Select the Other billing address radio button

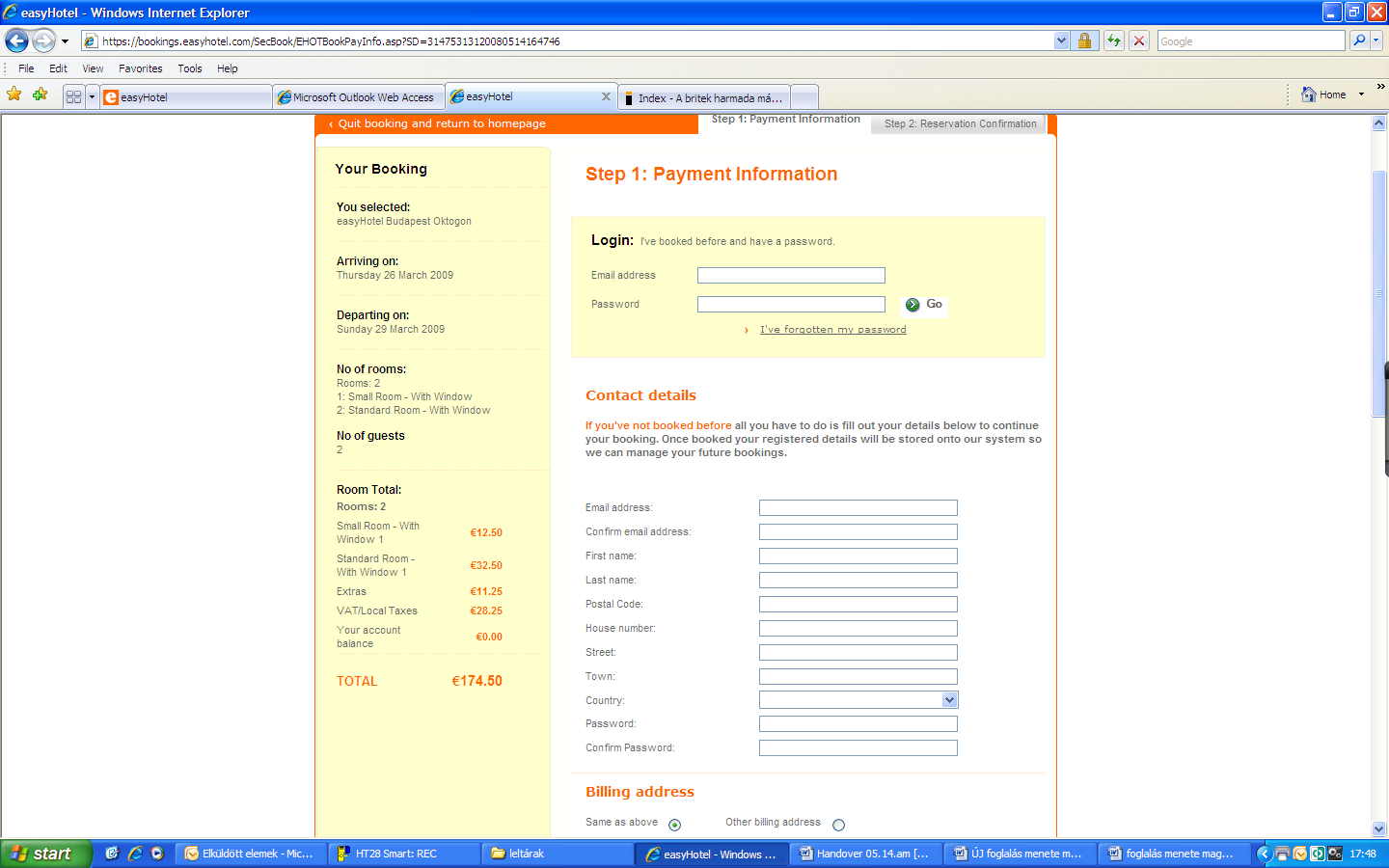(x=838, y=825)
